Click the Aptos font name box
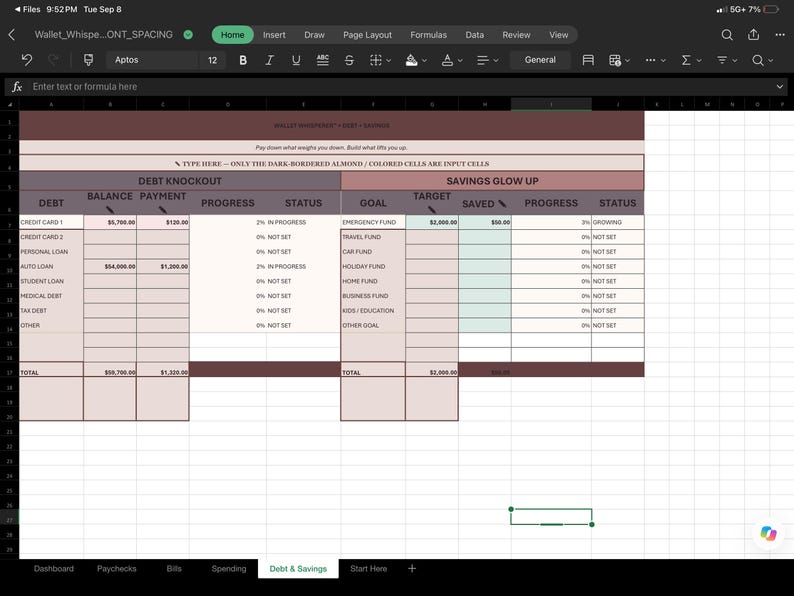The width and height of the screenshot is (794, 596). [152, 60]
